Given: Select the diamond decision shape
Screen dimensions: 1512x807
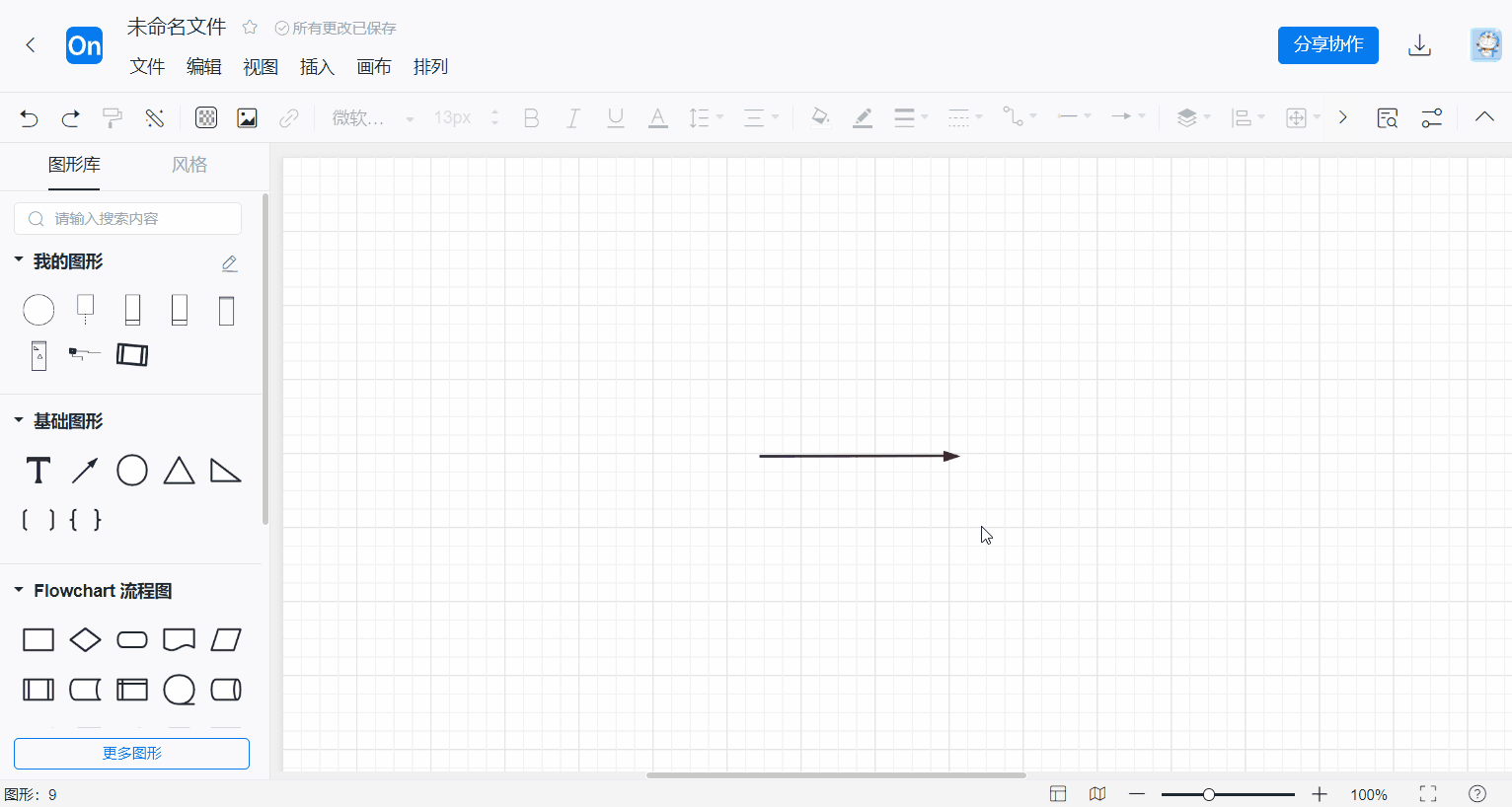Looking at the screenshot, I should point(85,640).
